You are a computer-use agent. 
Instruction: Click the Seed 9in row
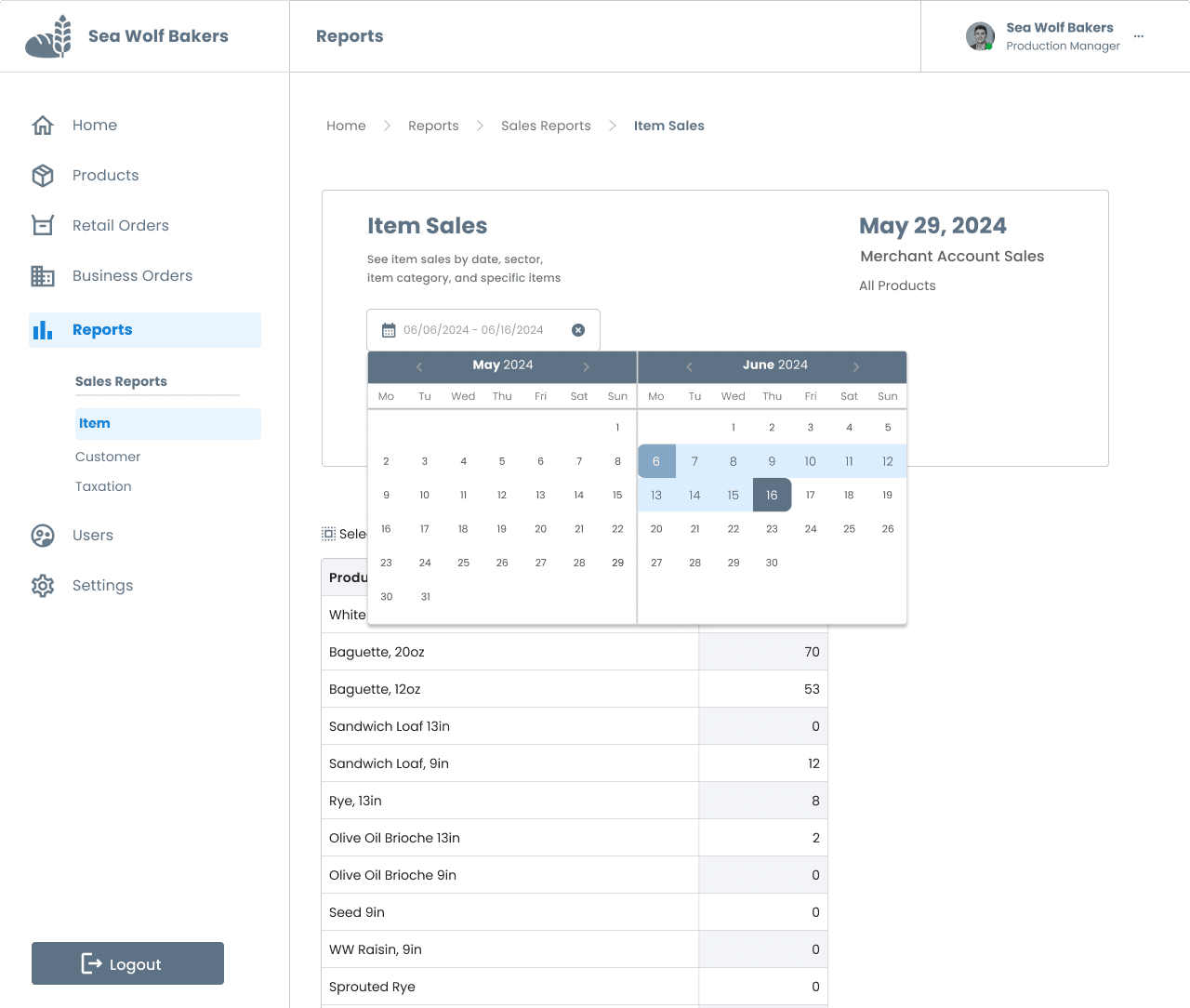575,912
